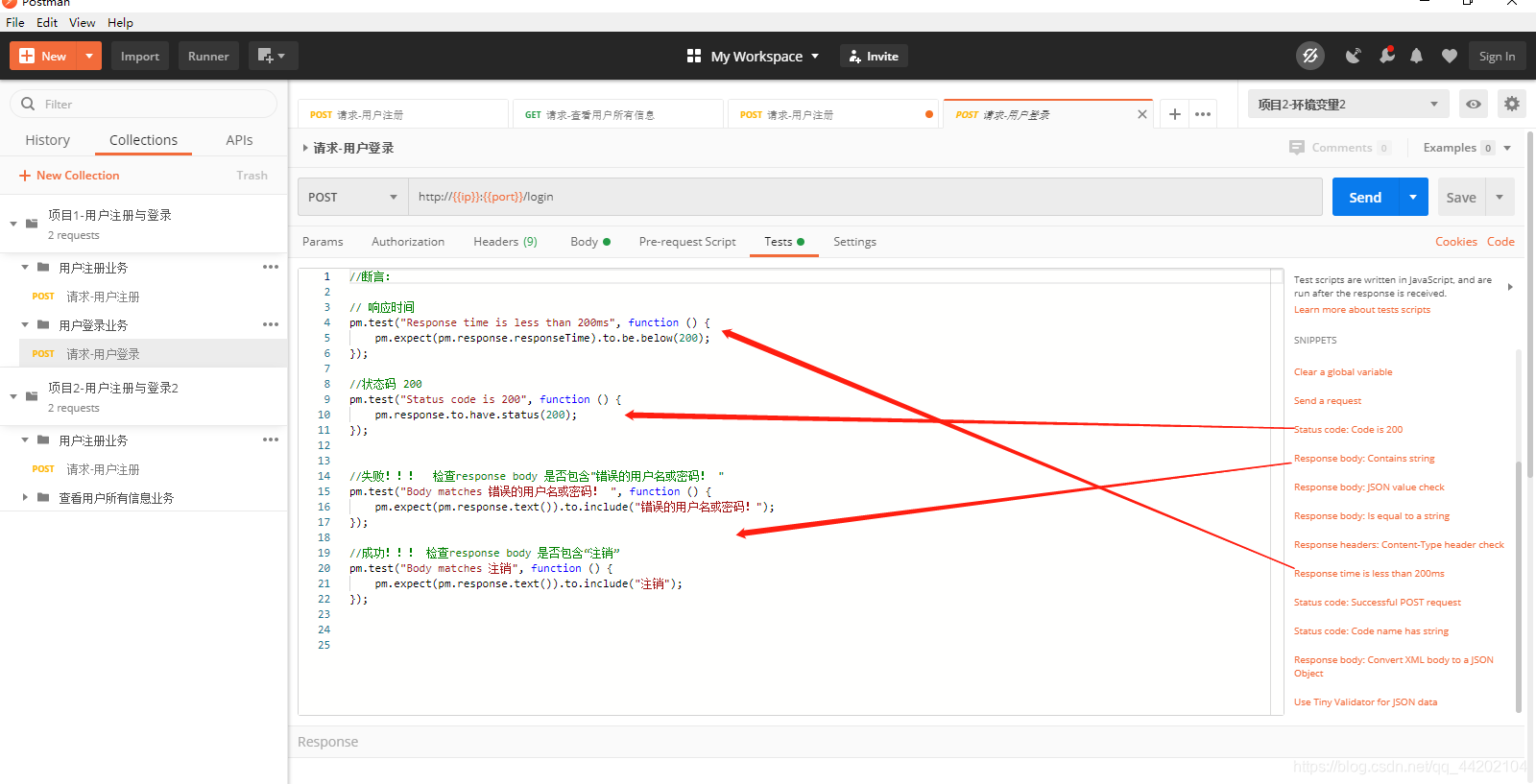
Task: Insert snippet Response time is less than 200ms
Action: click(1369, 574)
